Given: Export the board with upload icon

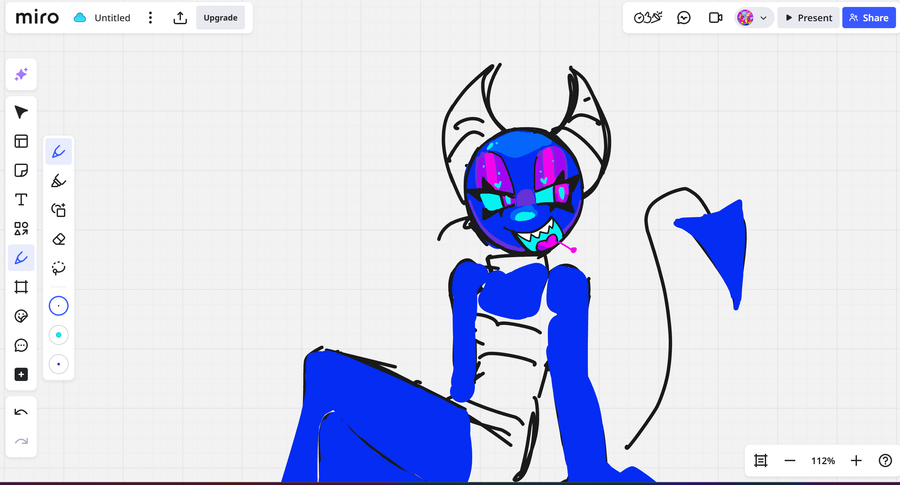Looking at the screenshot, I should click(180, 18).
